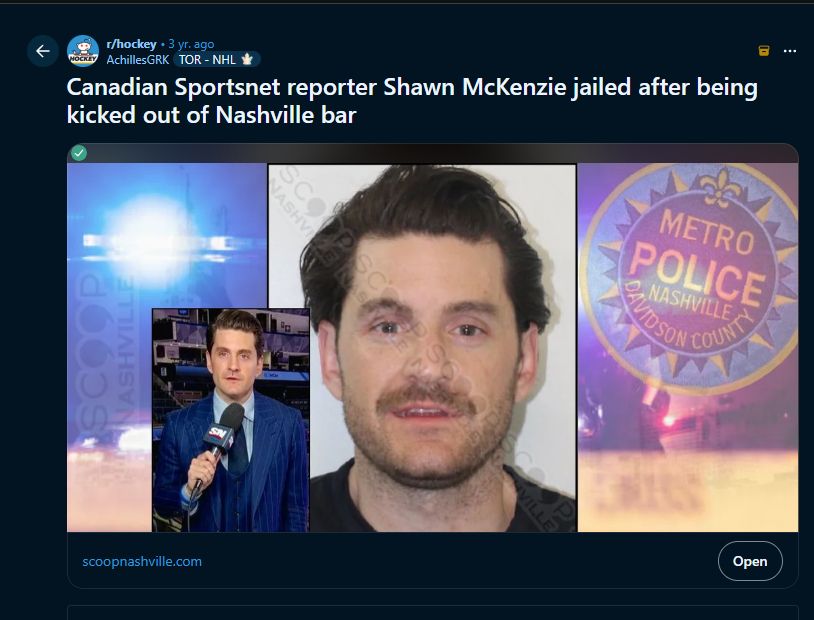Click the Shawn McKenzie post title
This screenshot has height=620, width=814.
coord(412,101)
